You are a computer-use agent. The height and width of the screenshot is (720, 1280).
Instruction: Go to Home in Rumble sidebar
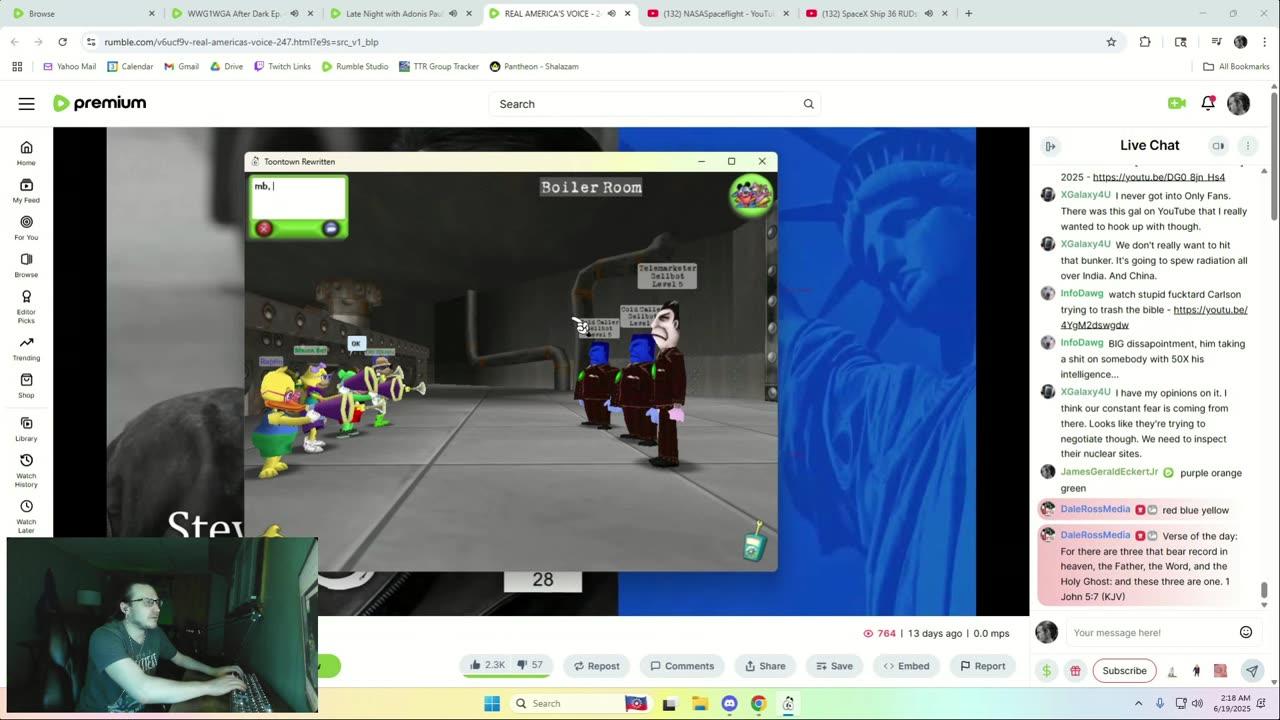[x=26, y=153]
